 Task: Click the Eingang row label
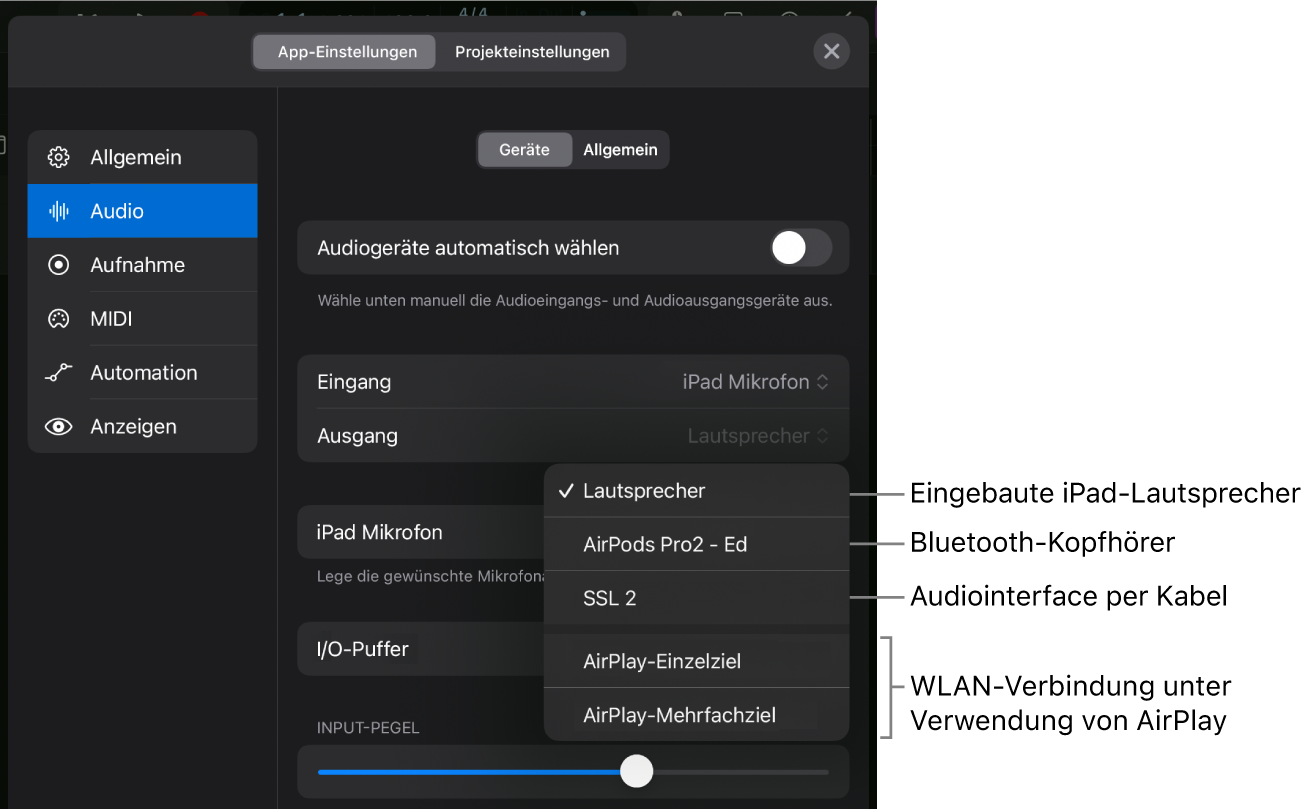point(354,382)
